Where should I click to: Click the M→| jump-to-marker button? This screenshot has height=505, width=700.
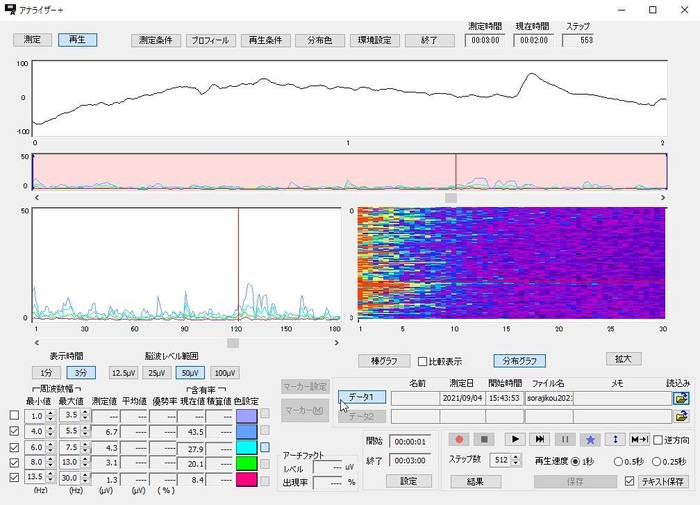point(641,439)
